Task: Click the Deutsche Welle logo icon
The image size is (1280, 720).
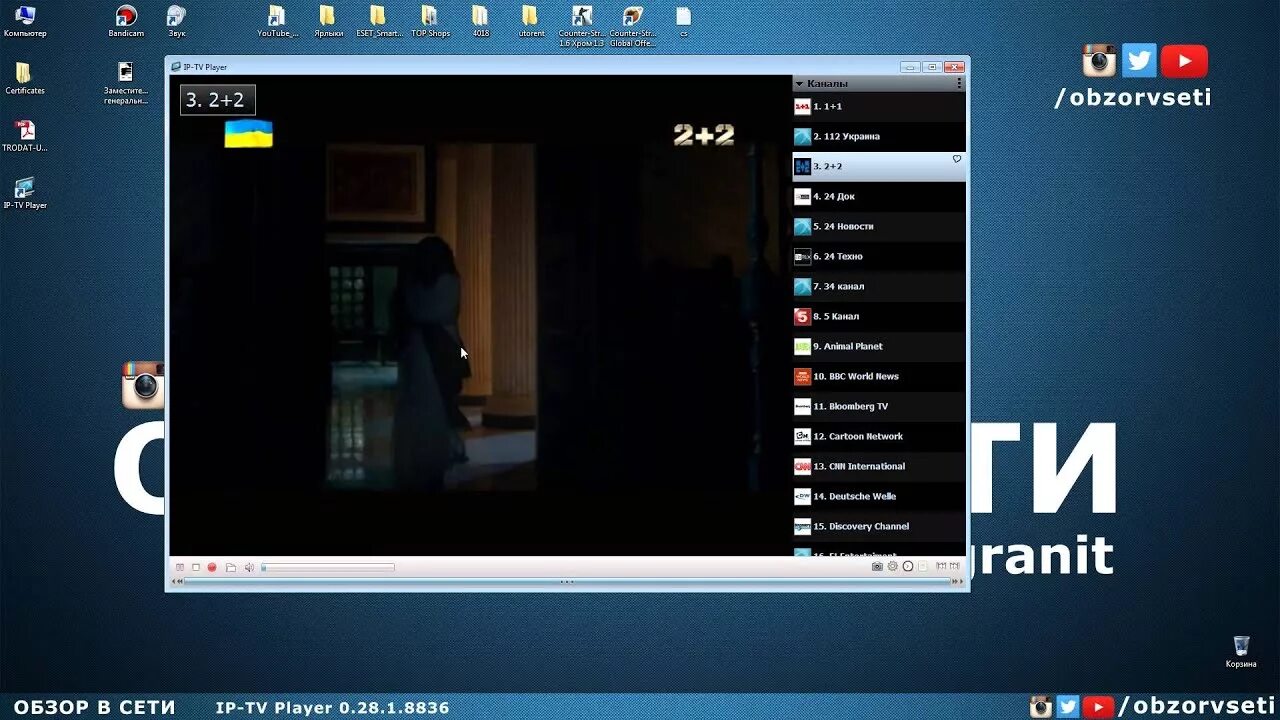Action: 802,496
